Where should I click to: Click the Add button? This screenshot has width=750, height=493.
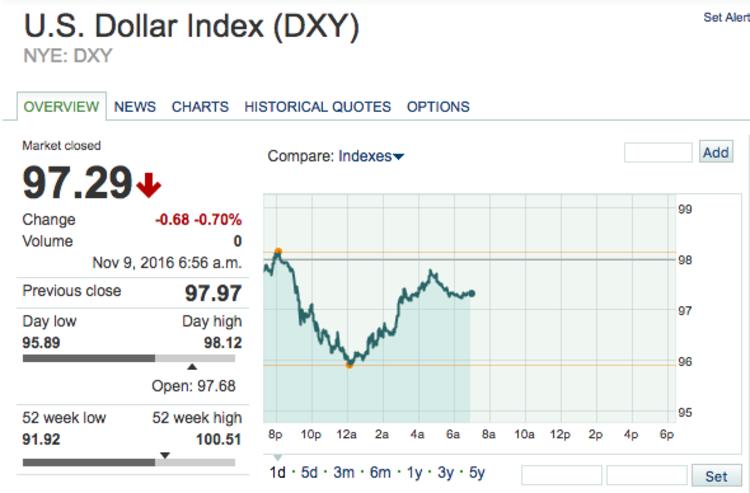[x=716, y=153]
